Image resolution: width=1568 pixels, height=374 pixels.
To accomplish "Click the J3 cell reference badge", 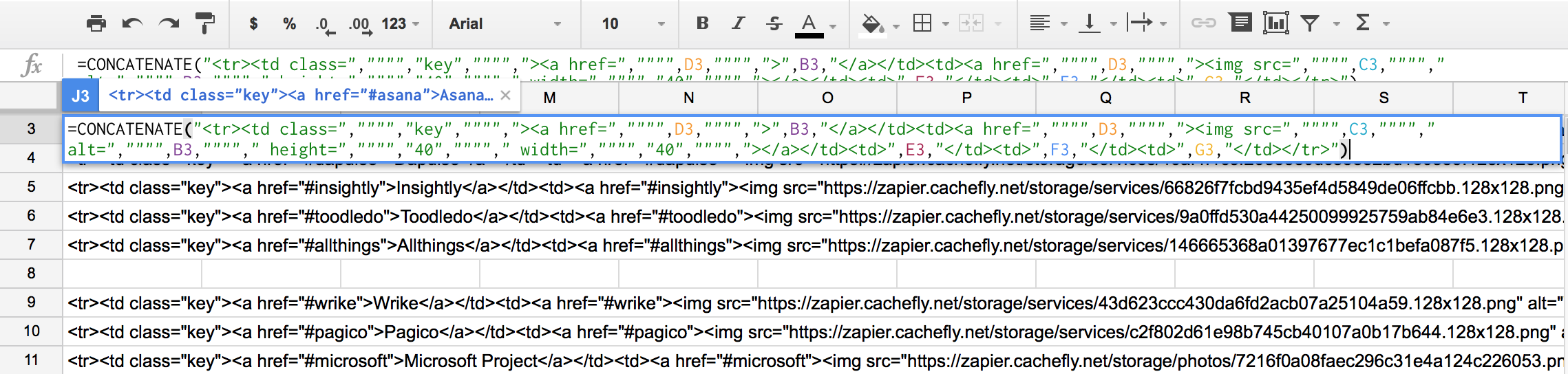I will tap(81, 96).
